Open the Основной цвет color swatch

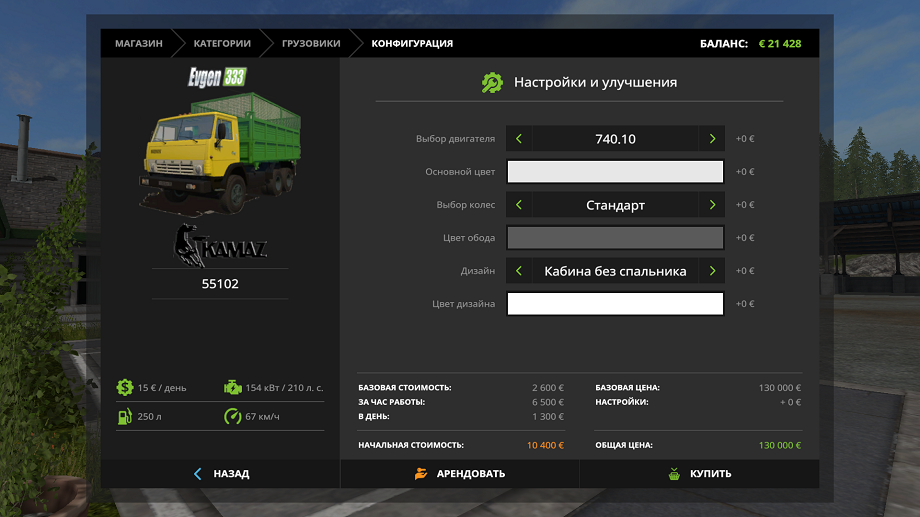coord(615,172)
